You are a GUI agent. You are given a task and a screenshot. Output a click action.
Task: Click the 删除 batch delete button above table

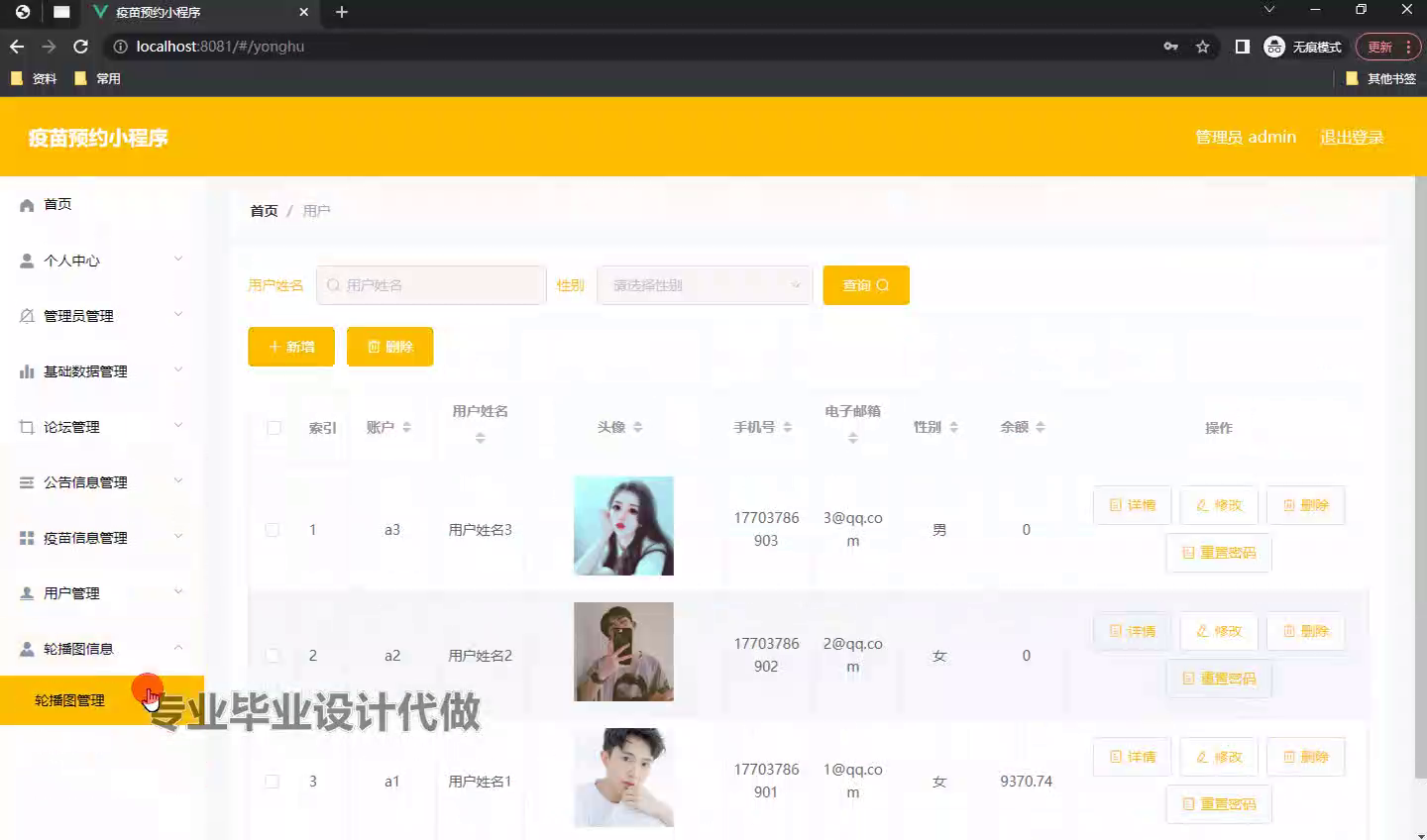(389, 347)
